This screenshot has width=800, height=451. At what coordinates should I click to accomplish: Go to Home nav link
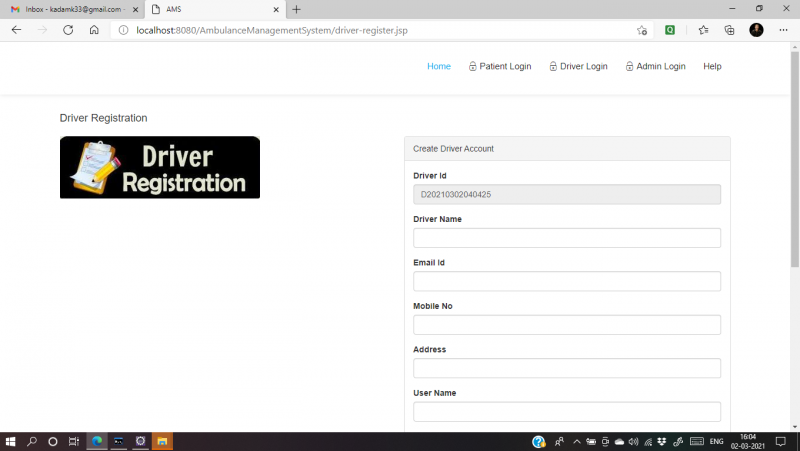pyautogui.click(x=439, y=66)
